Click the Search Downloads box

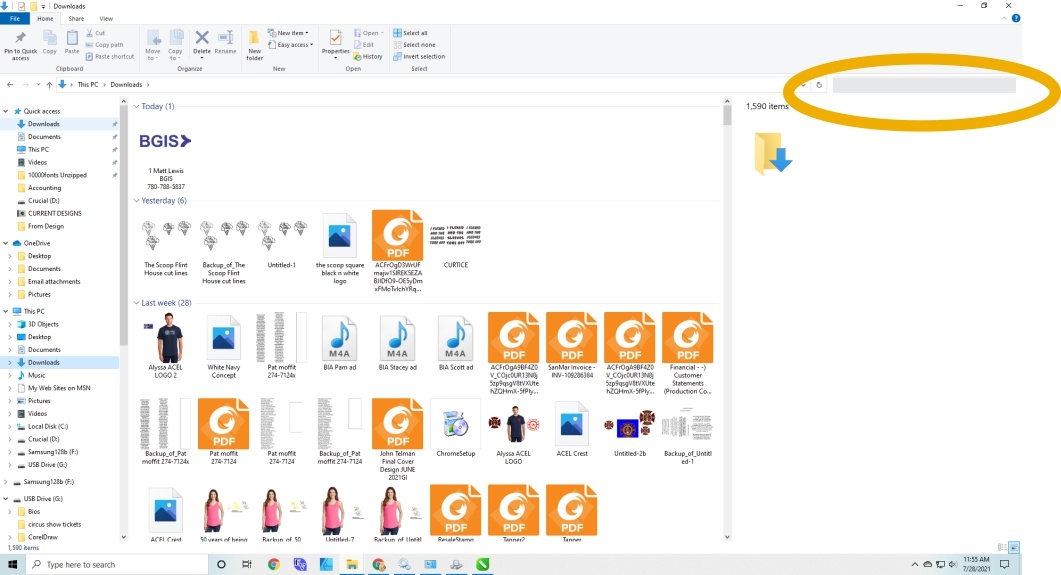[924, 85]
